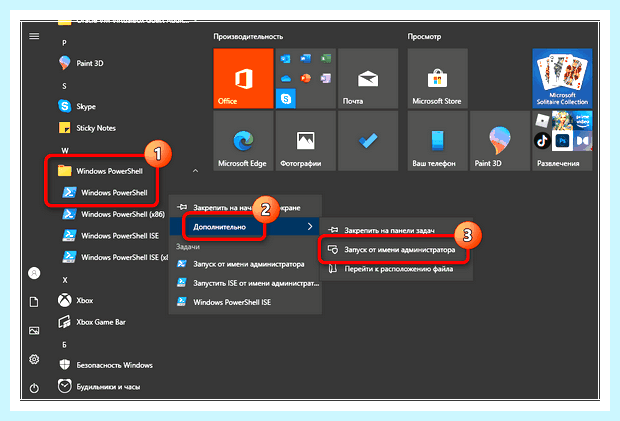This screenshot has width=620, height=421.
Task: Open Documents icon in the sidebar
Action: pos(34,302)
